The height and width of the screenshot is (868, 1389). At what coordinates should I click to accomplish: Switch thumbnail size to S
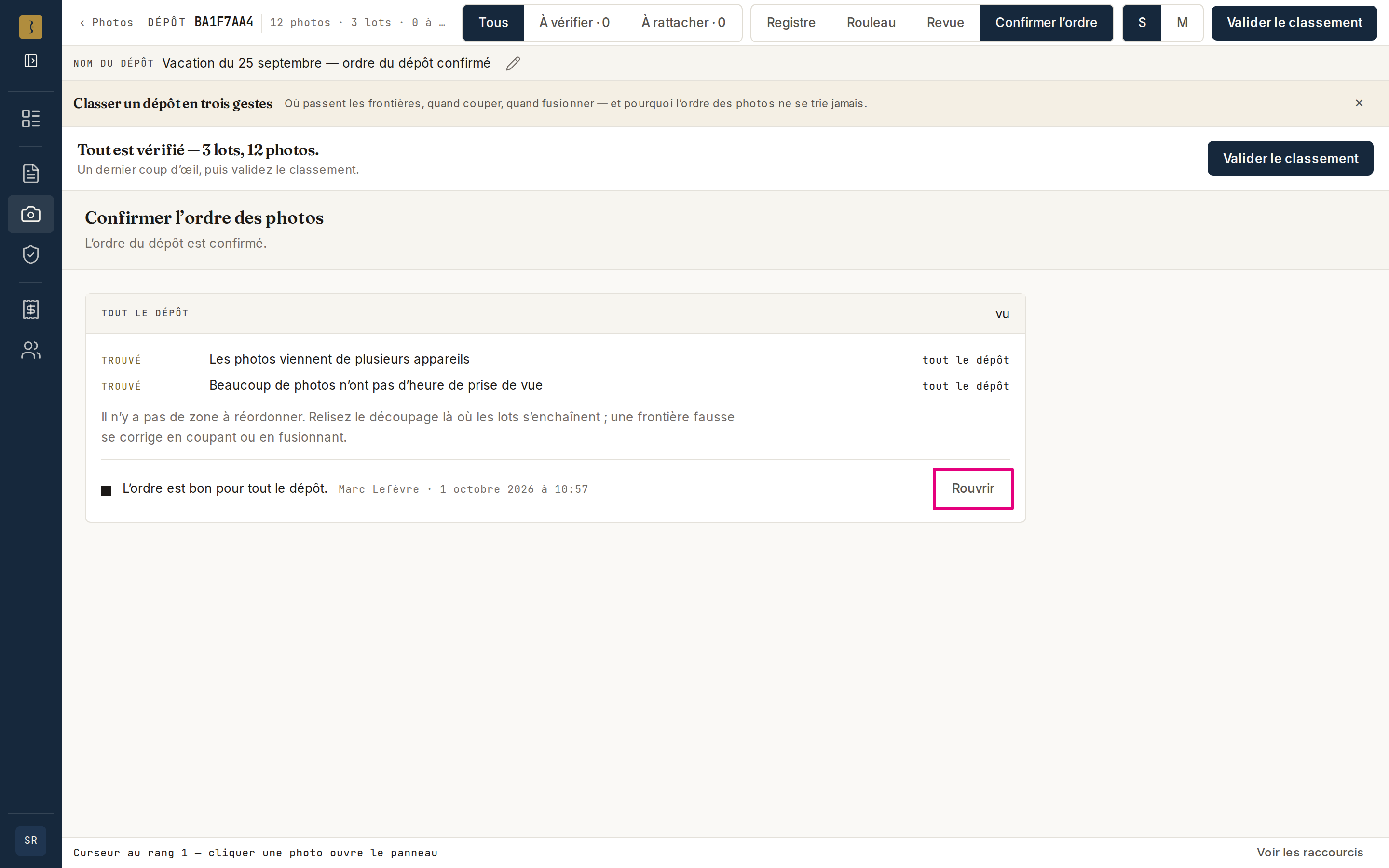[x=1142, y=22]
